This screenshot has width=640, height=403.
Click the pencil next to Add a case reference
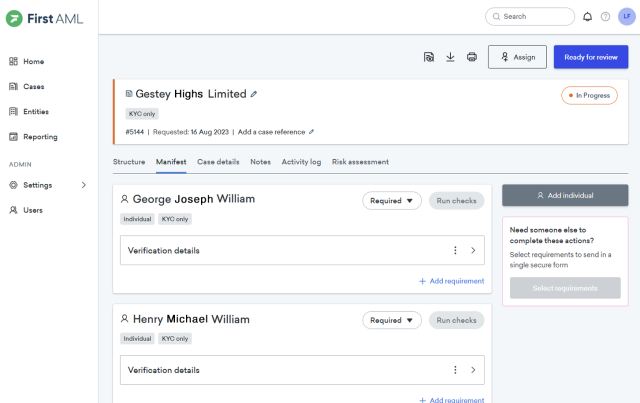click(x=311, y=131)
